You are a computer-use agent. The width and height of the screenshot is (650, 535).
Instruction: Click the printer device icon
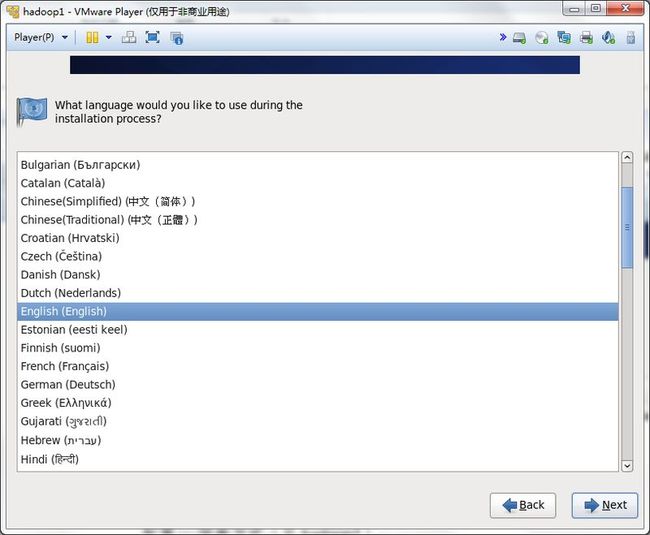[x=586, y=38]
